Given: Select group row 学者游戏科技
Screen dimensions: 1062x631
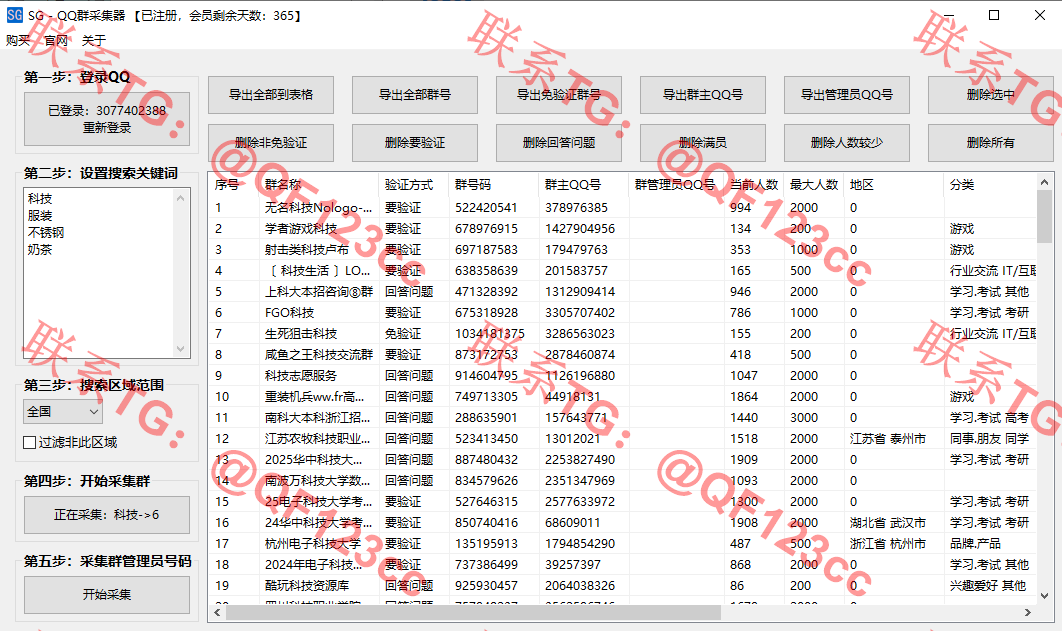Looking at the screenshot, I should click(623, 229).
